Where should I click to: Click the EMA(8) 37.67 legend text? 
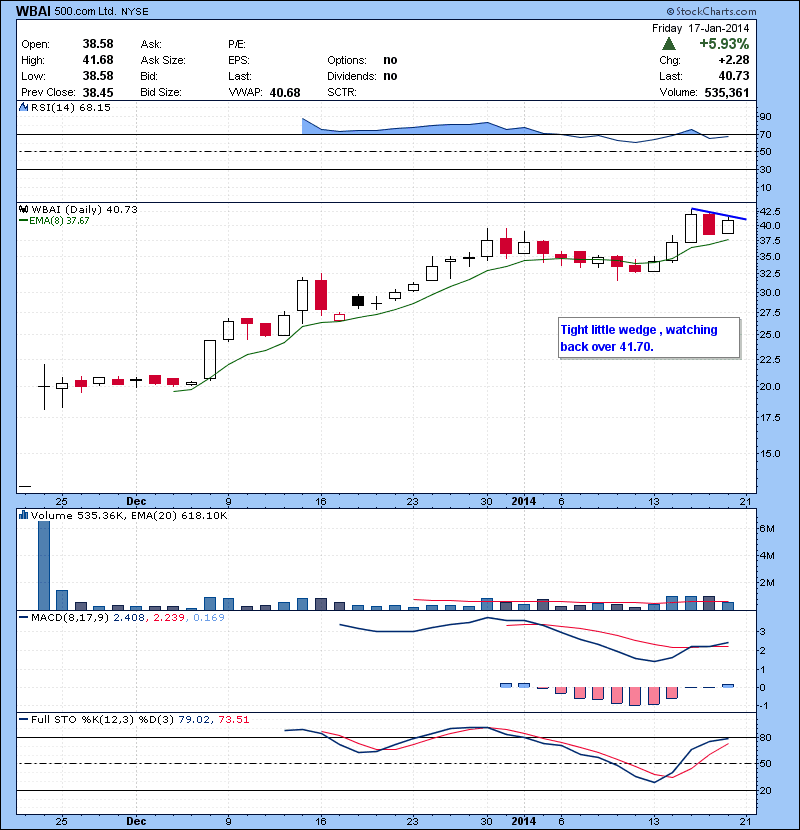pos(59,221)
